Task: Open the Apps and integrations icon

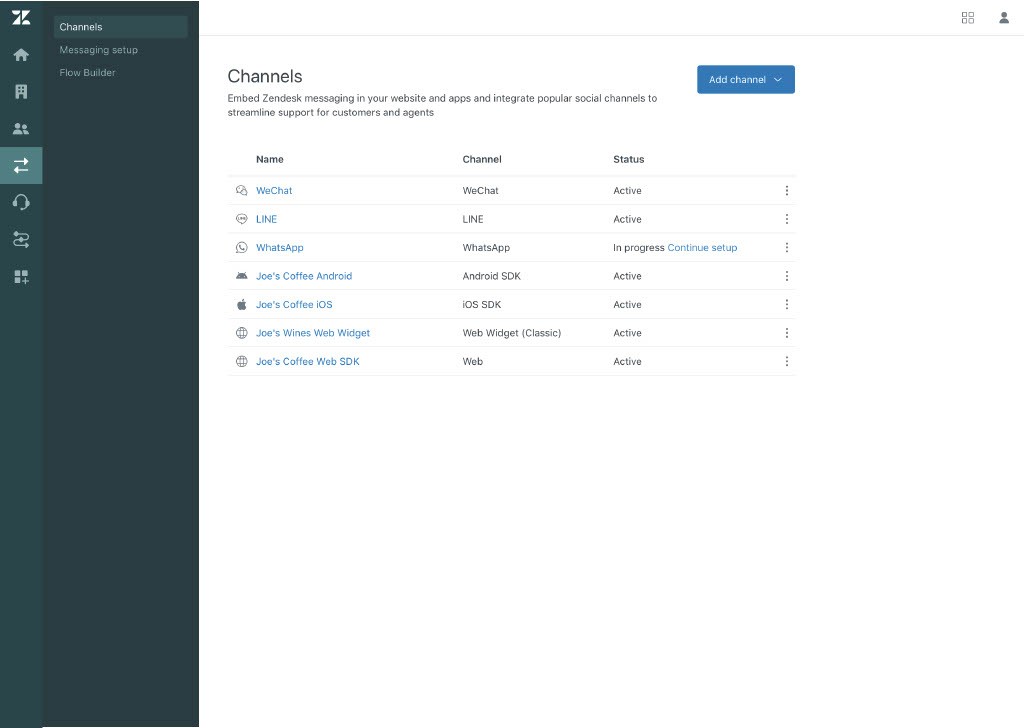Action: coord(21,277)
